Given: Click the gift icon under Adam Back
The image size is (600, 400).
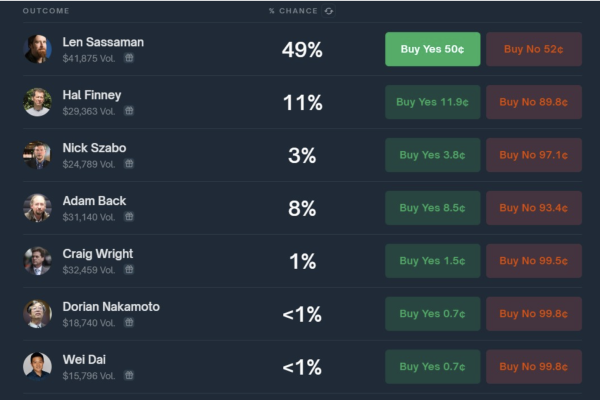Looking at the screenshot, I should [x=130, y=217].
